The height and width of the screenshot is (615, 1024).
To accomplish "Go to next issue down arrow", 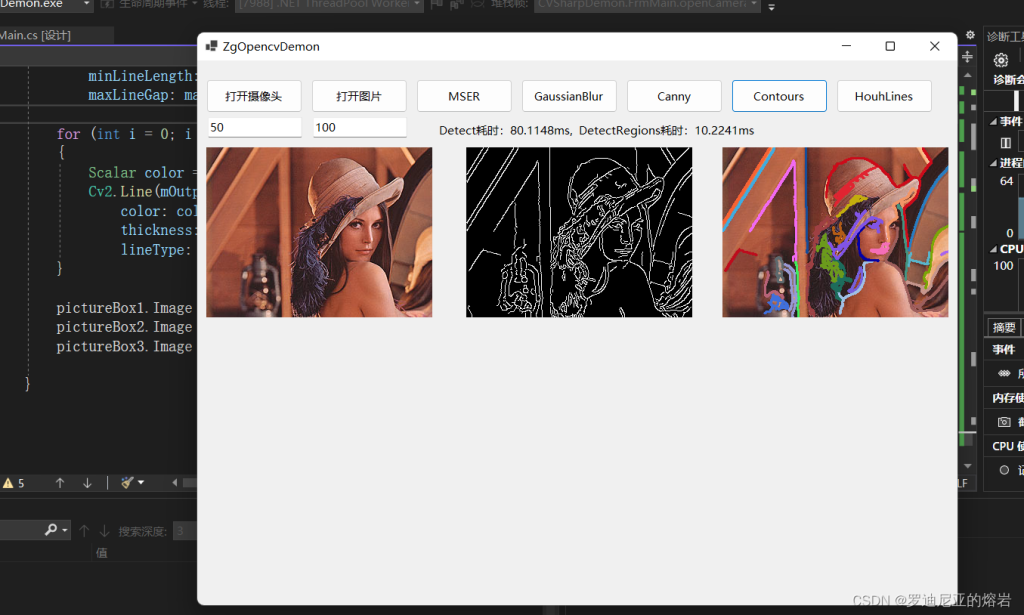I will (87, 482).
